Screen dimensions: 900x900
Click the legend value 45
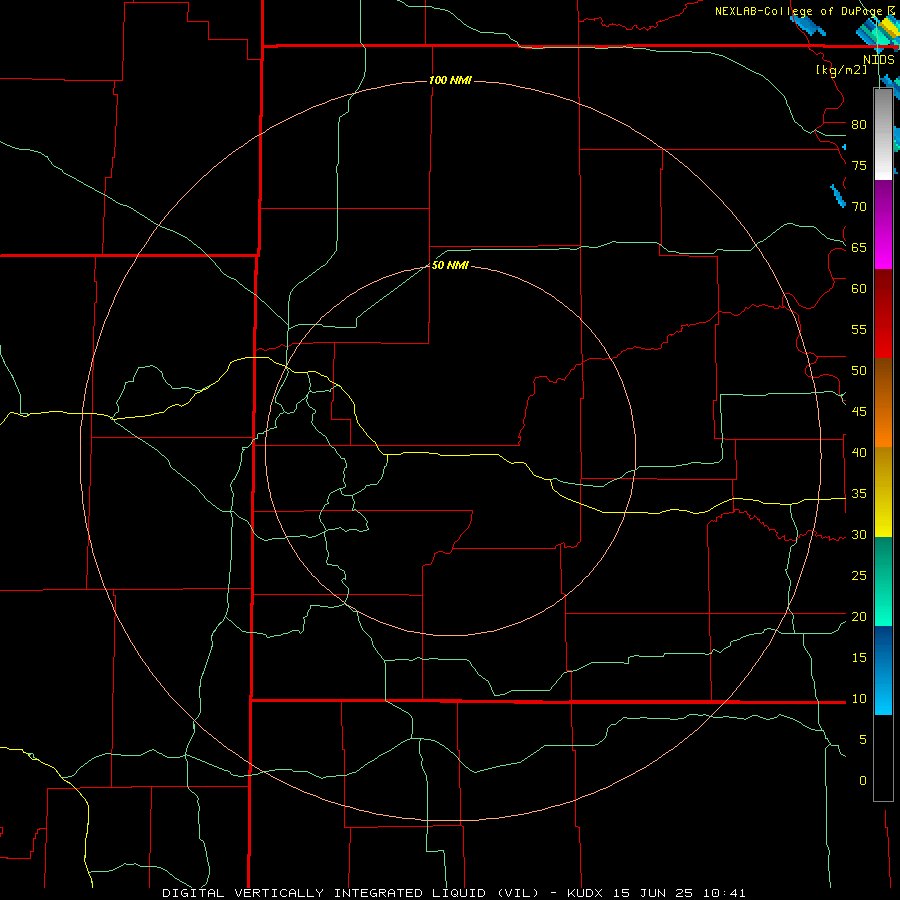point(859,412)
